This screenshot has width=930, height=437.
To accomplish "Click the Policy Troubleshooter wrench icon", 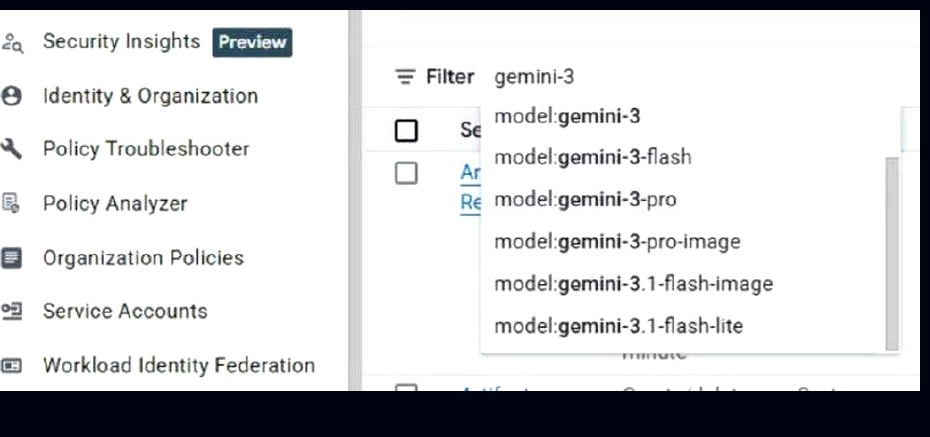I will (11, 149).
